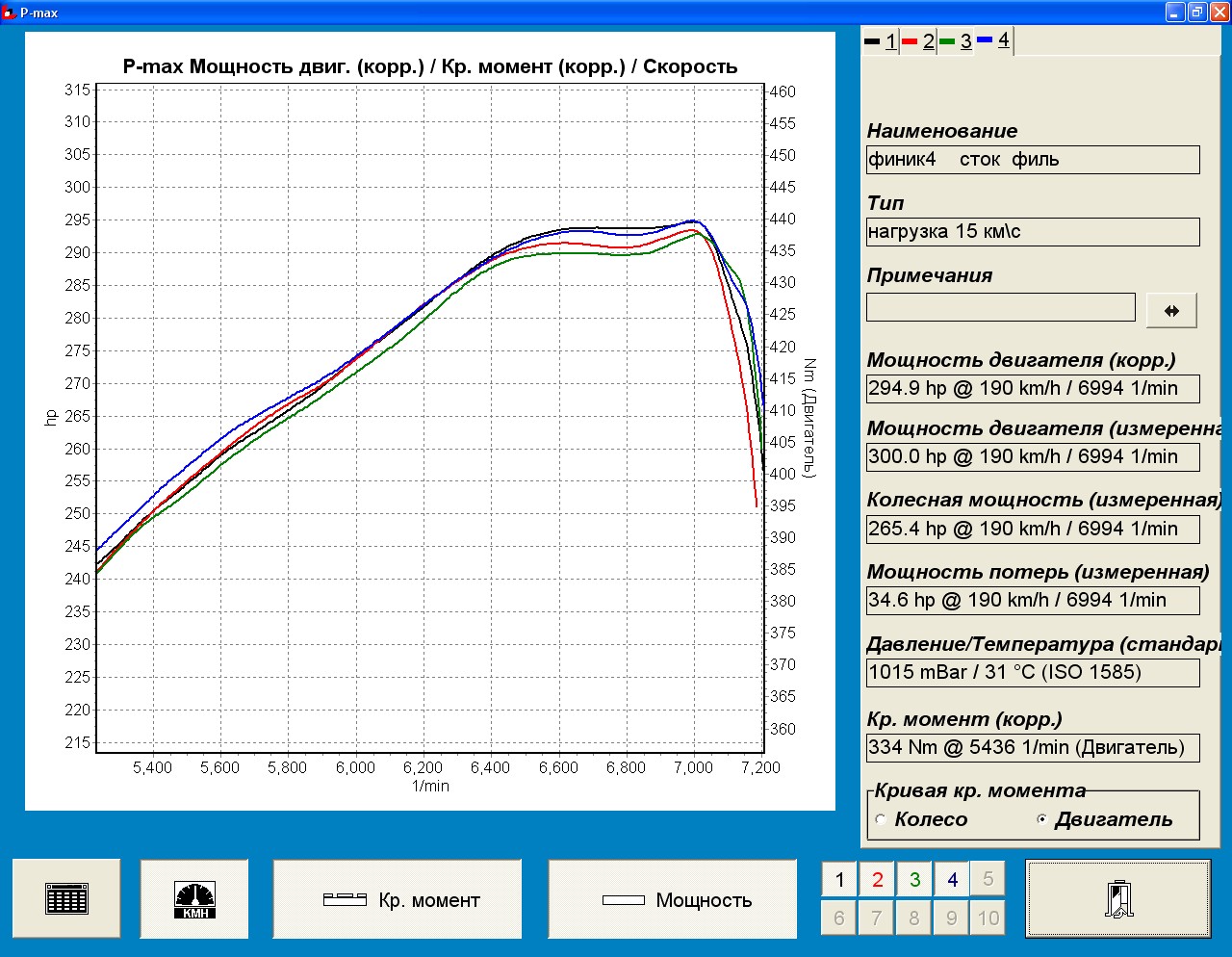The width and height of the screenshot is (1232, 957).
Task: Minimize the P-max window
Action: click(1175, 13)
